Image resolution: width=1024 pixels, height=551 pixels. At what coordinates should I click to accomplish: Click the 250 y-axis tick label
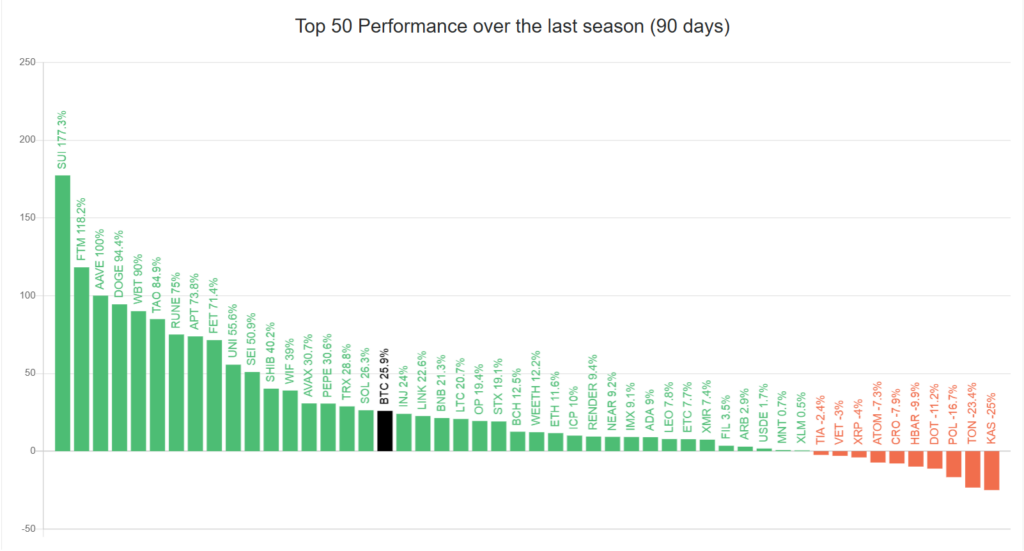(x=28, y=63)
